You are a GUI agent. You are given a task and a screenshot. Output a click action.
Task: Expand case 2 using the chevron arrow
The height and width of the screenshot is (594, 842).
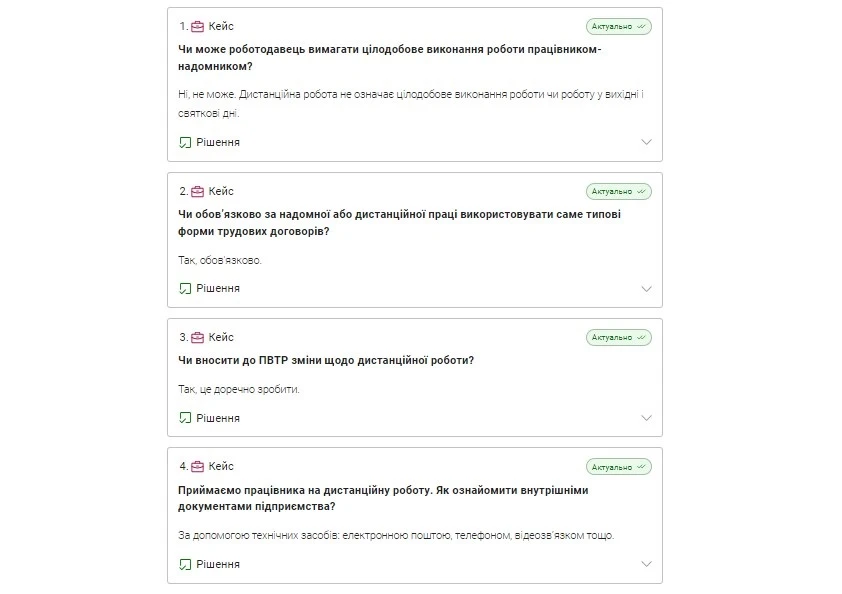tap(645, 288)
